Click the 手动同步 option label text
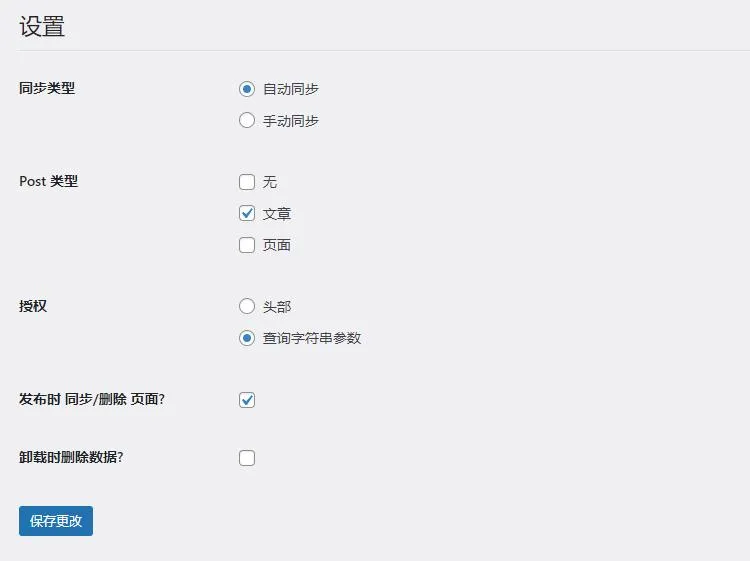Screen dimensions: 750x561 tap(291, 121)
